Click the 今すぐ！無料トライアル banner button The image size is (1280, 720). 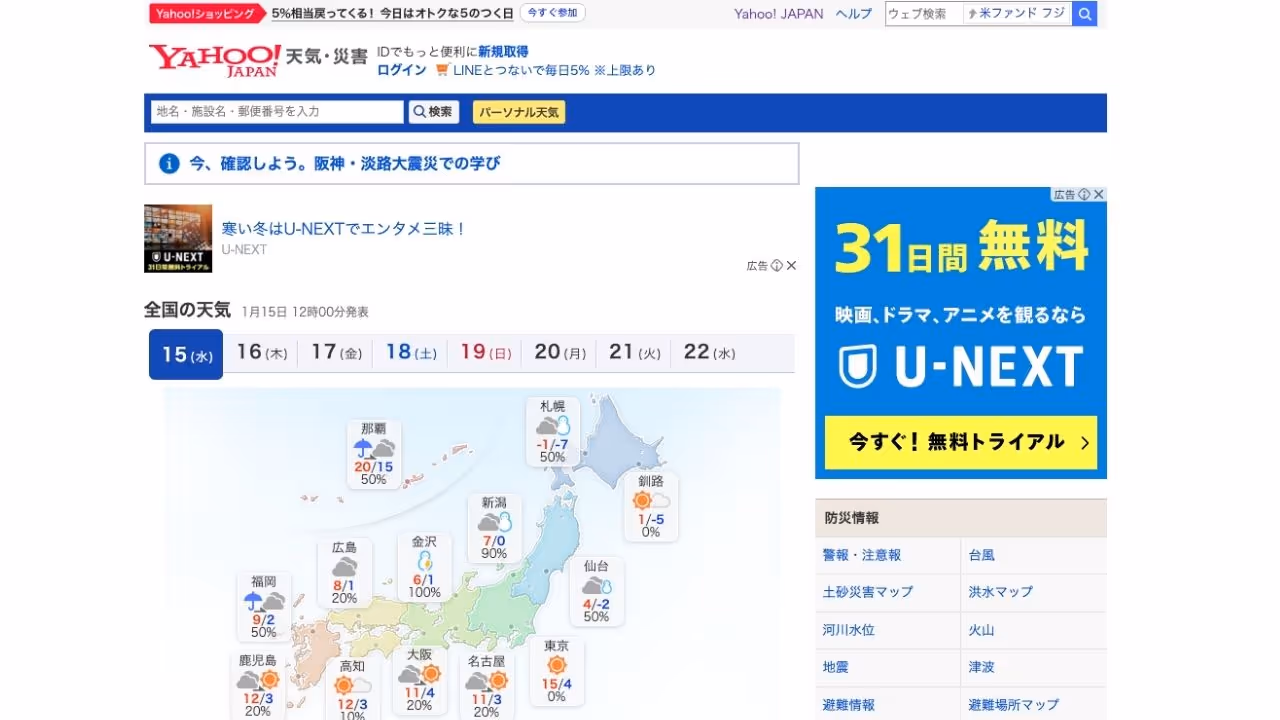tap(961, 442)
